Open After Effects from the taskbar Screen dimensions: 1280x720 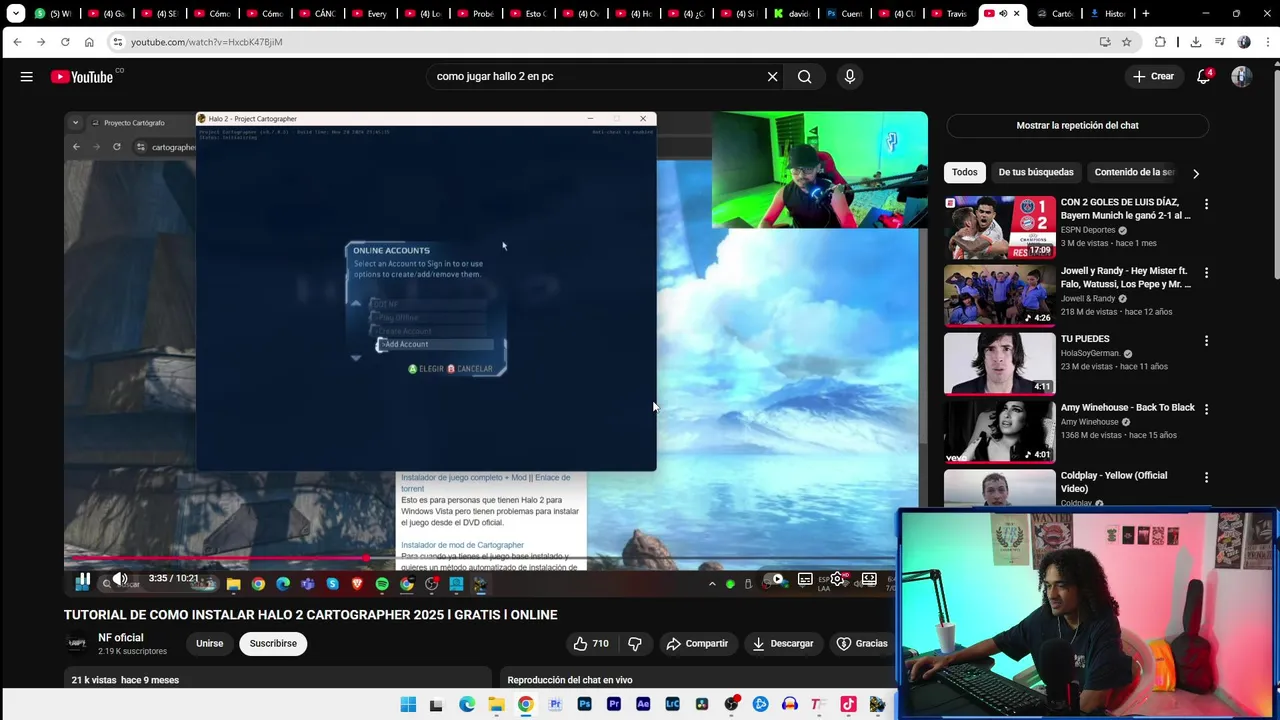point(643,705)
